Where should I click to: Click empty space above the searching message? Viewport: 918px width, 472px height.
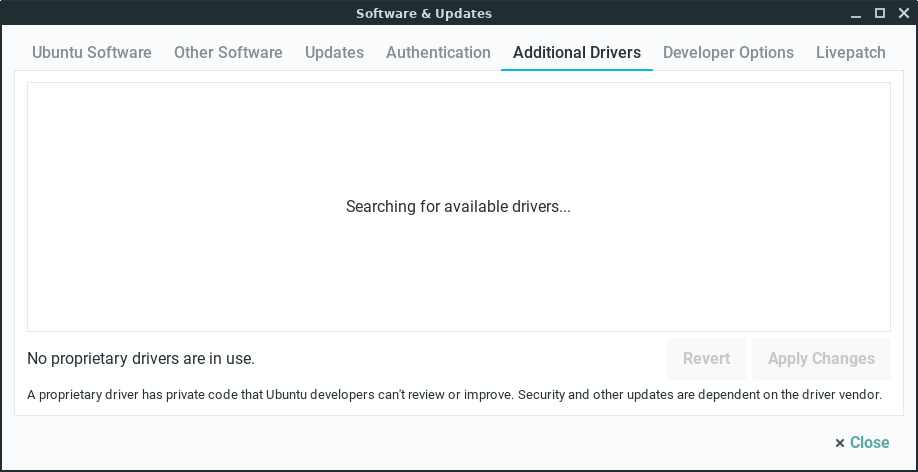coord(458,130)
